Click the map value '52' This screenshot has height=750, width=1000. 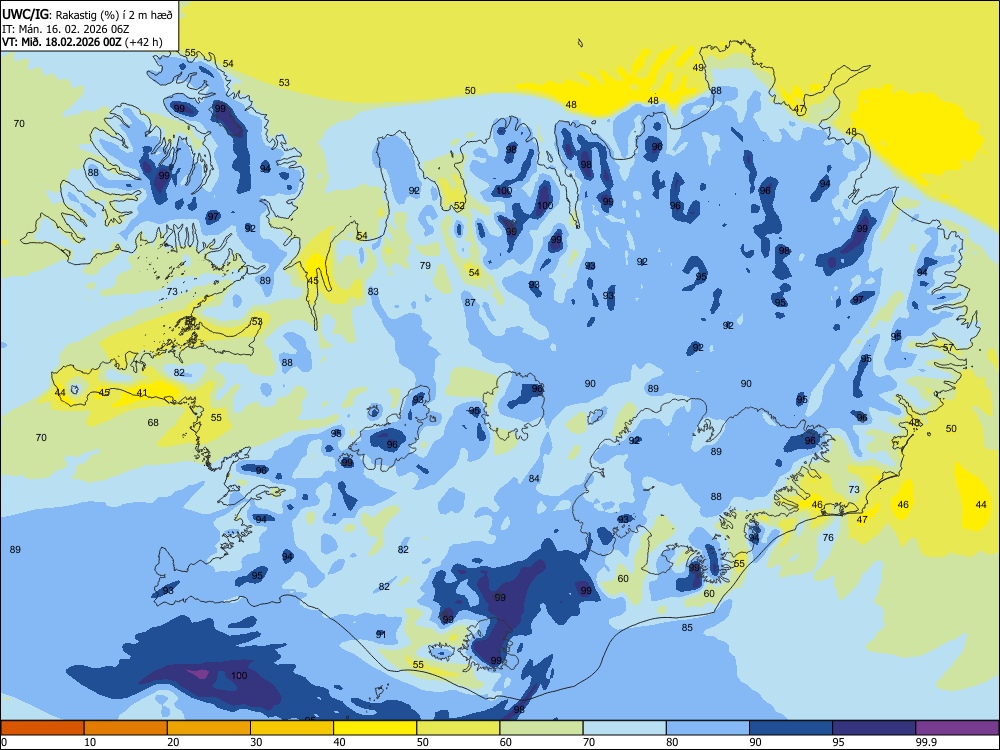tap(459, 205)
